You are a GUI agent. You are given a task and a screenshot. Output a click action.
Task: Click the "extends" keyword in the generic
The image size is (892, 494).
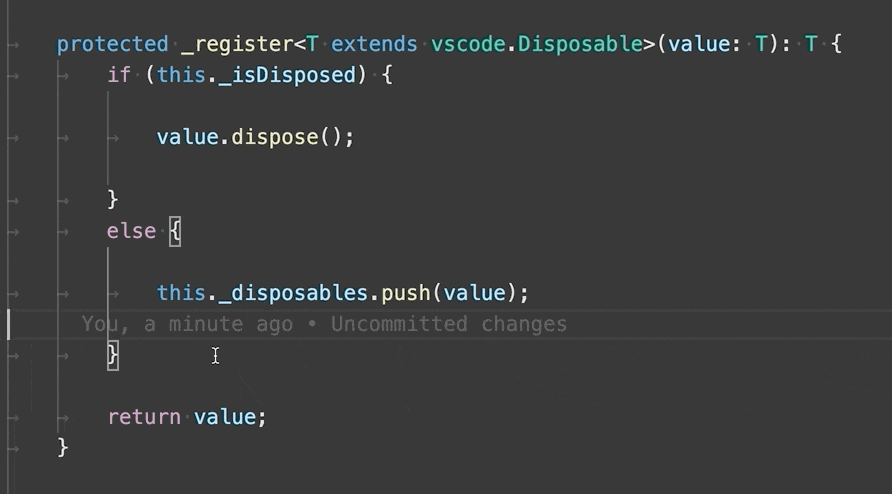(374, 44)
